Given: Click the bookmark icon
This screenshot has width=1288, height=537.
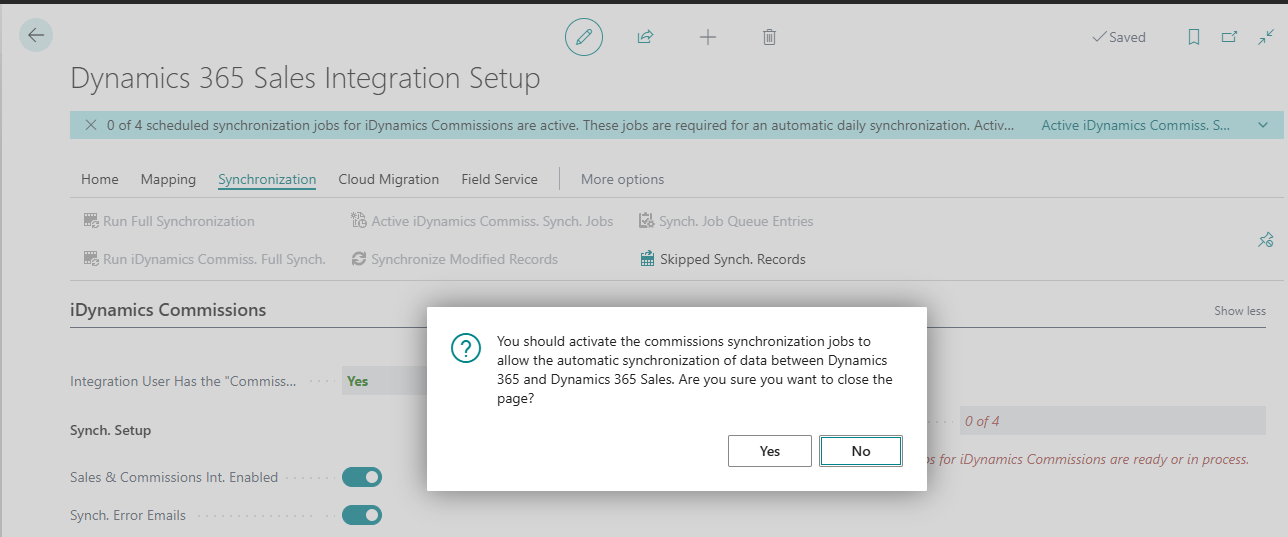Looking at the screenshot, I should tap(1193, 37).
